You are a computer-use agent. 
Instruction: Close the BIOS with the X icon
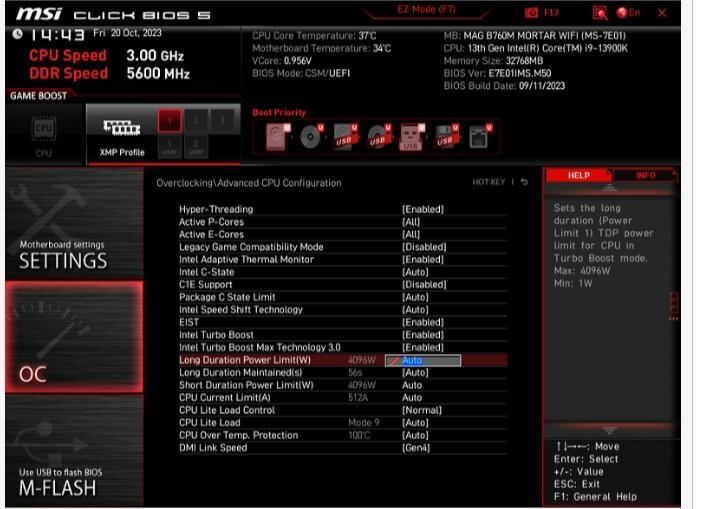click(x=662, y=13)
